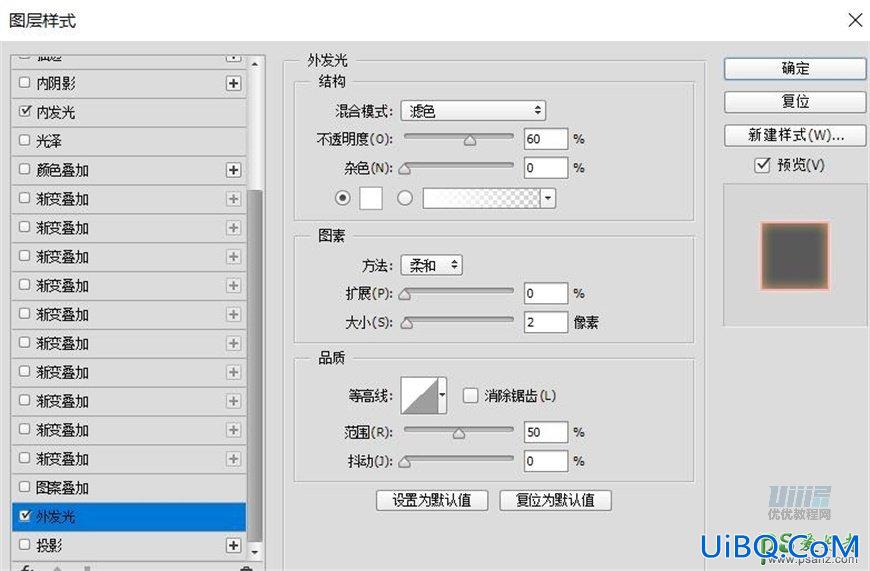The image size is (870, 571).
Task: Click the style list vertical scrollbar thumb
Action: tap(255, 365)
